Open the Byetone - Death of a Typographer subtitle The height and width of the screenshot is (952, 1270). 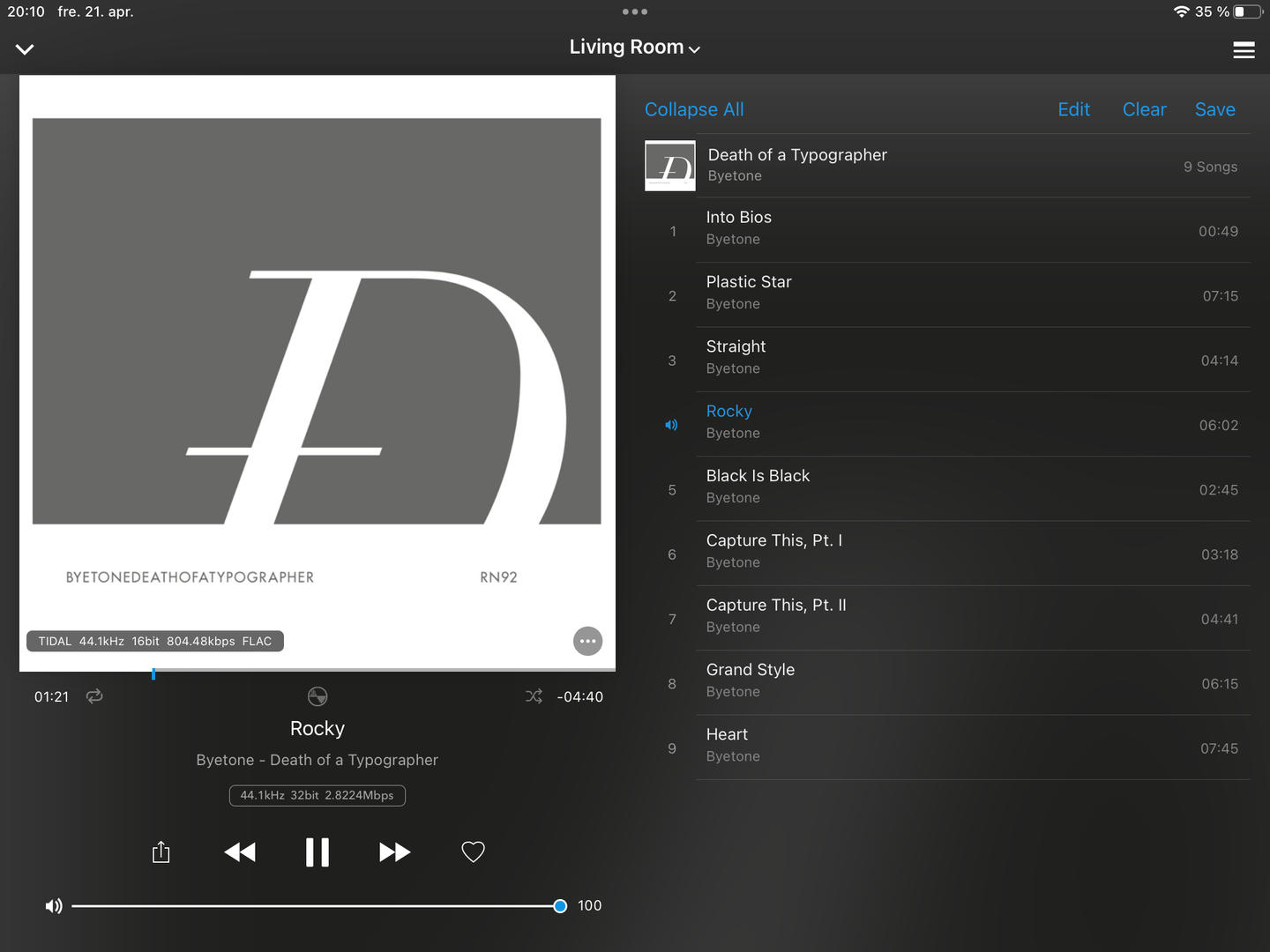tap(317, 760)
